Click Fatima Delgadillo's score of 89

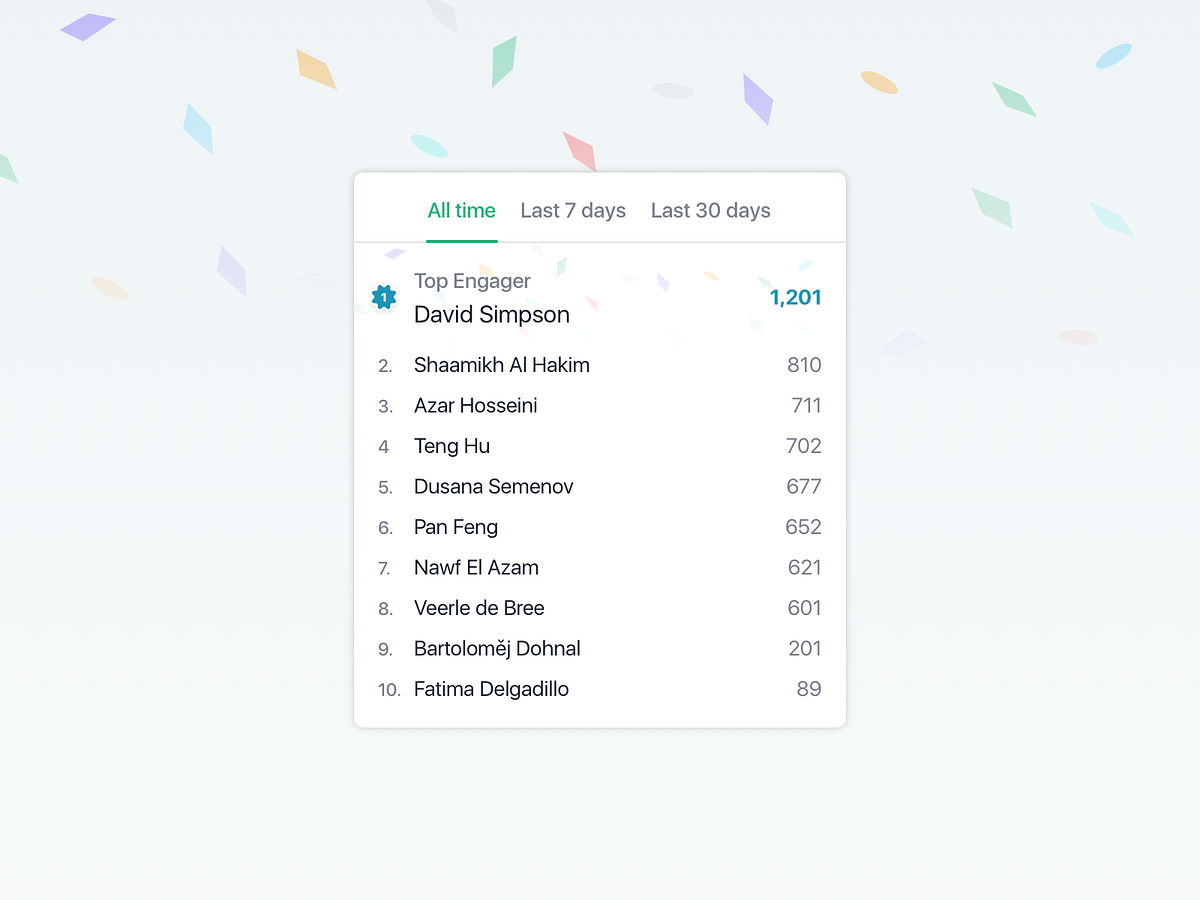coord(808,689)
